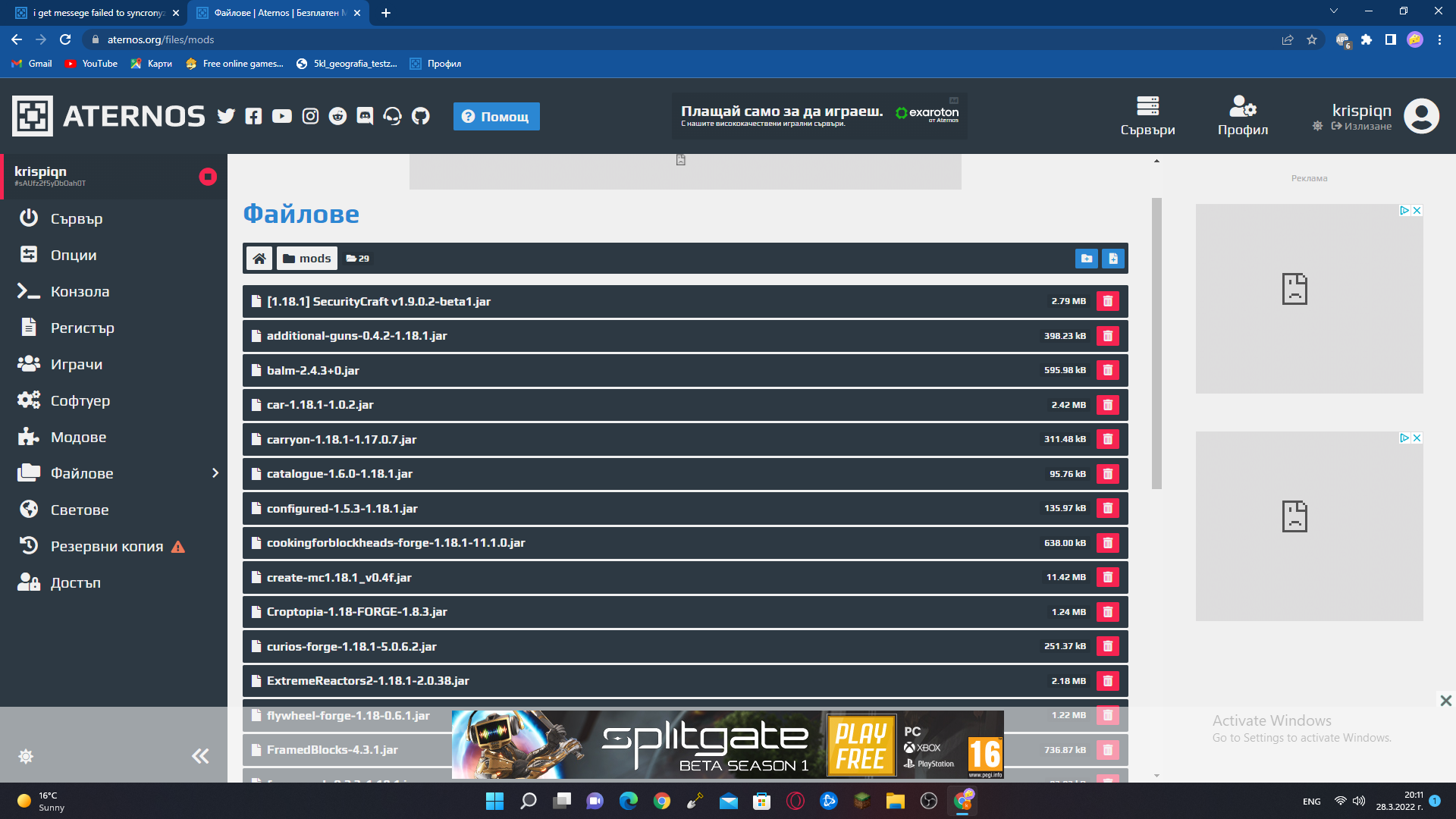Open Aternos support headset icon
This screenshot has height=819, width=1456.
pyautogui.click(x=392, y=116)
